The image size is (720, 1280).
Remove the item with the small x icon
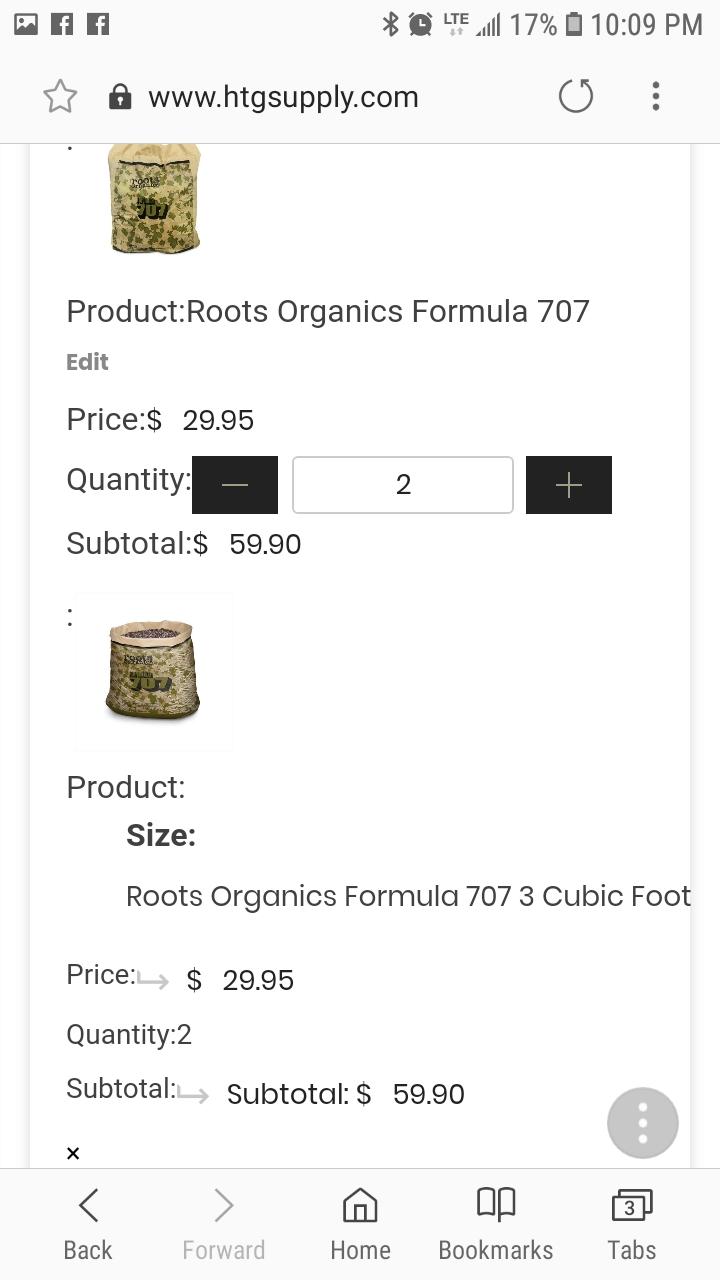click(x=73, y=1153)
